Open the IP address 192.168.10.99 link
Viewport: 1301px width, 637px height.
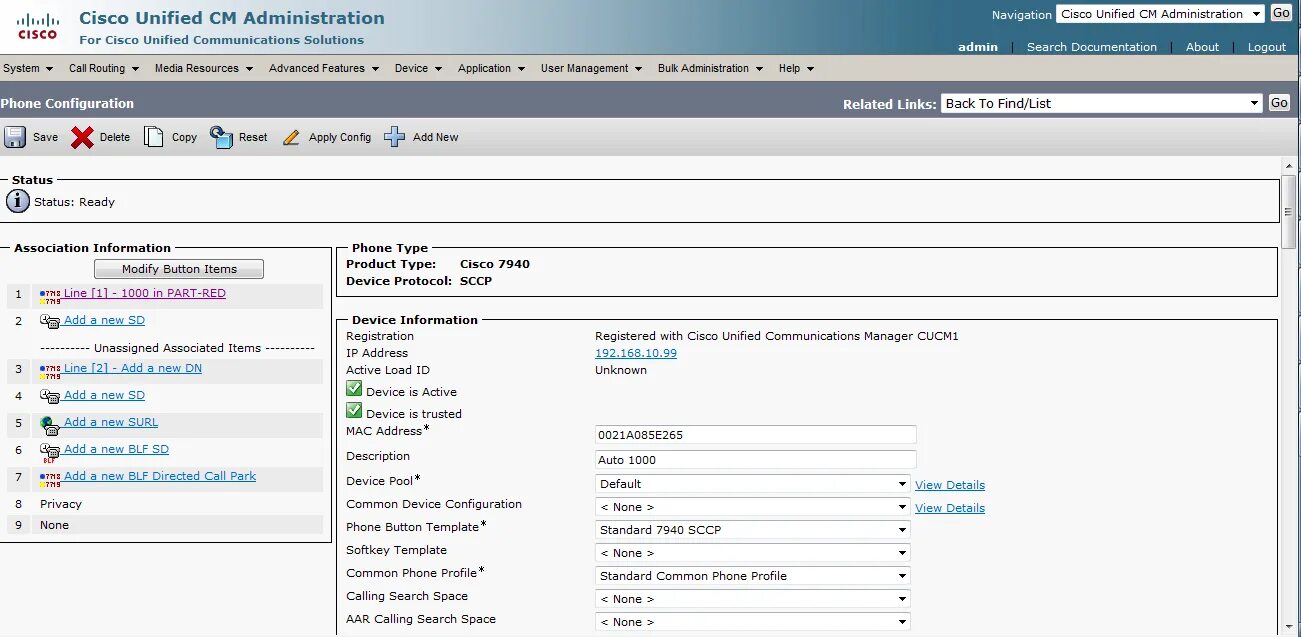636,353
